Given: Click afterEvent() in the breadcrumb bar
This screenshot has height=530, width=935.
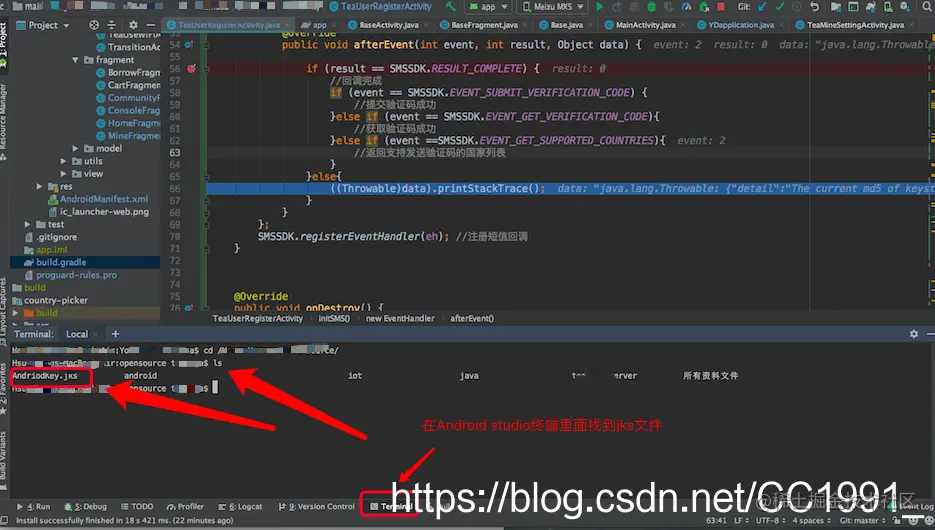Looking at the screenshot, I should click(472, 318).
